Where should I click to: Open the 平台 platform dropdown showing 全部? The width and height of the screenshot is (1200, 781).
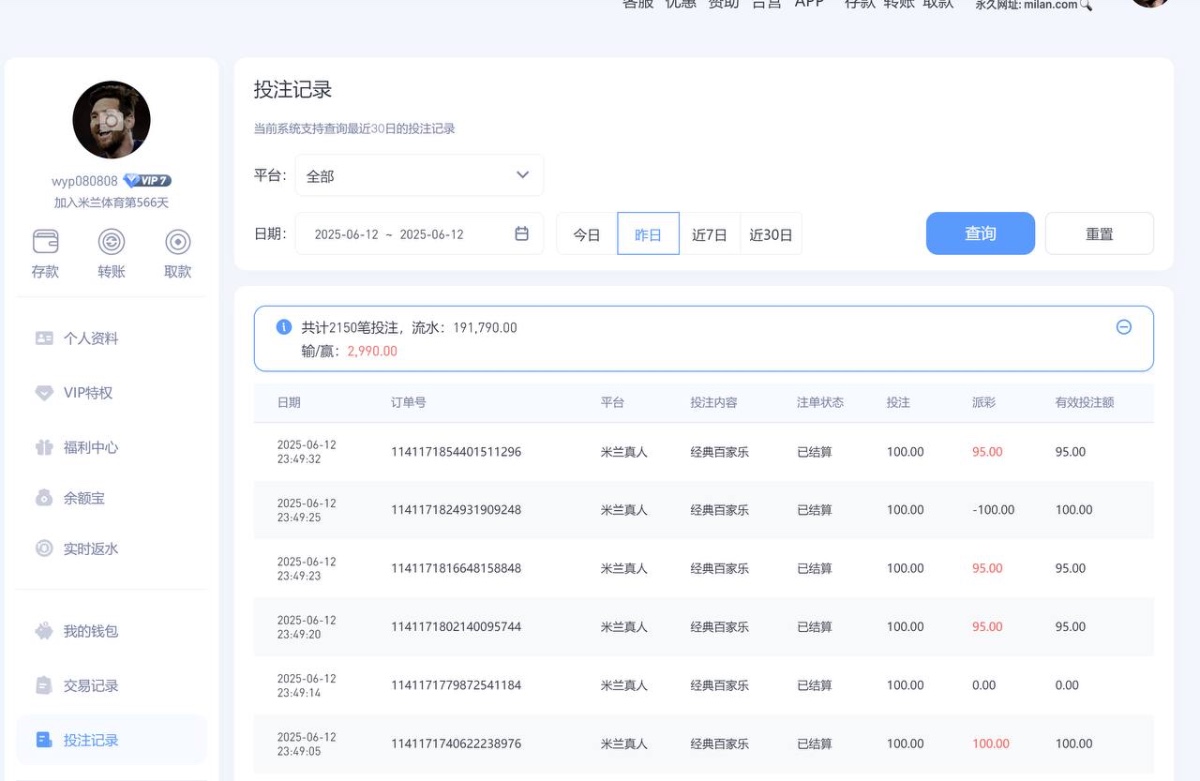pos(420,174)
